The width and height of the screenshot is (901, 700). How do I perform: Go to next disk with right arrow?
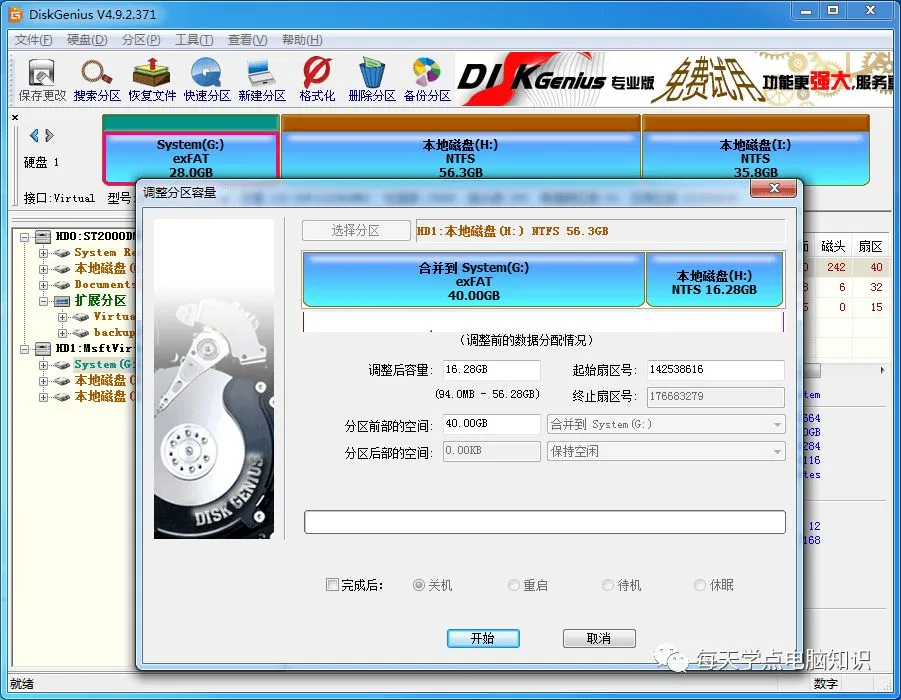point(49,136)
